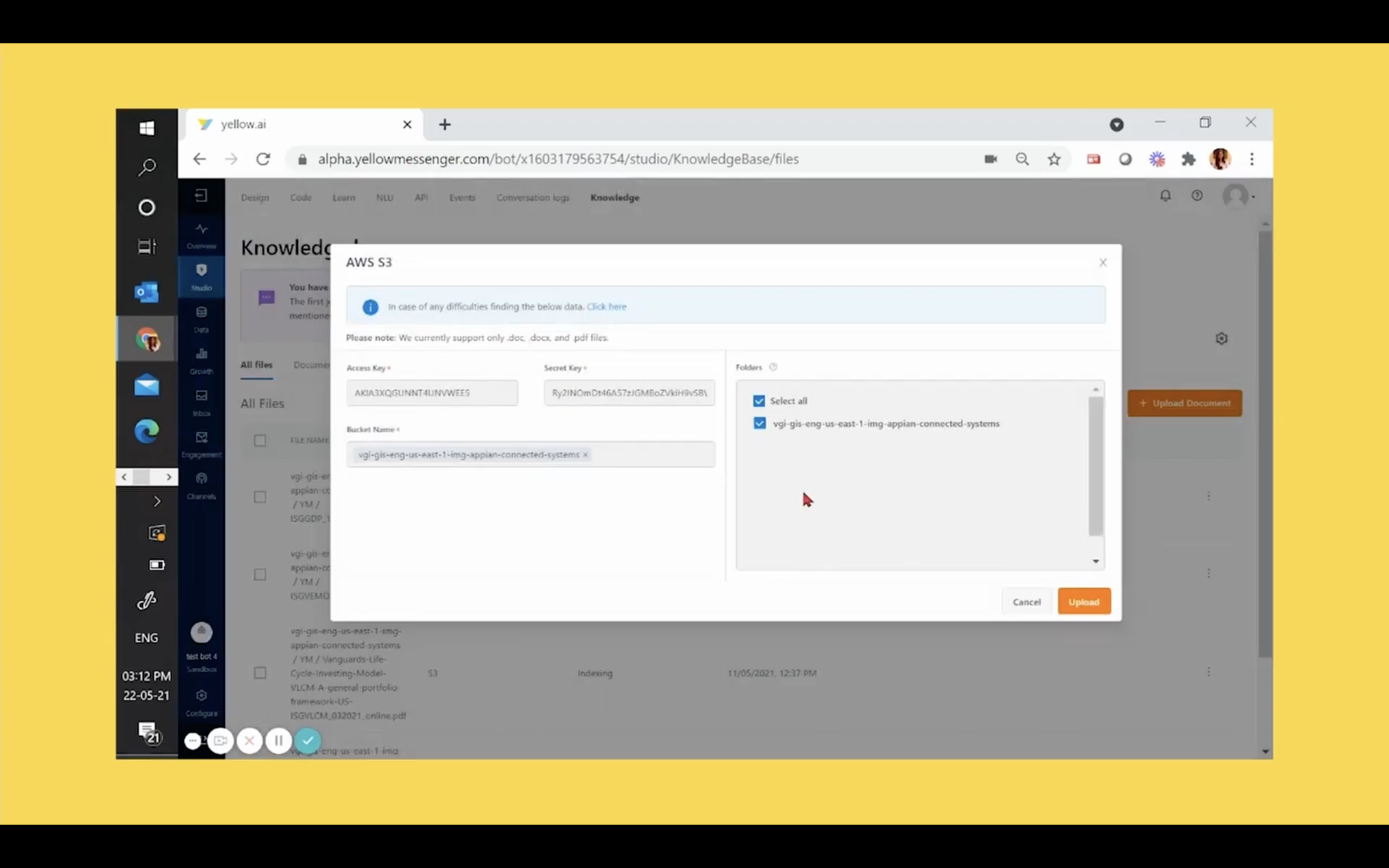This screenshot has height=868, width=1389.
Task: Open Data in the sidebar
Action: point(201,319)
